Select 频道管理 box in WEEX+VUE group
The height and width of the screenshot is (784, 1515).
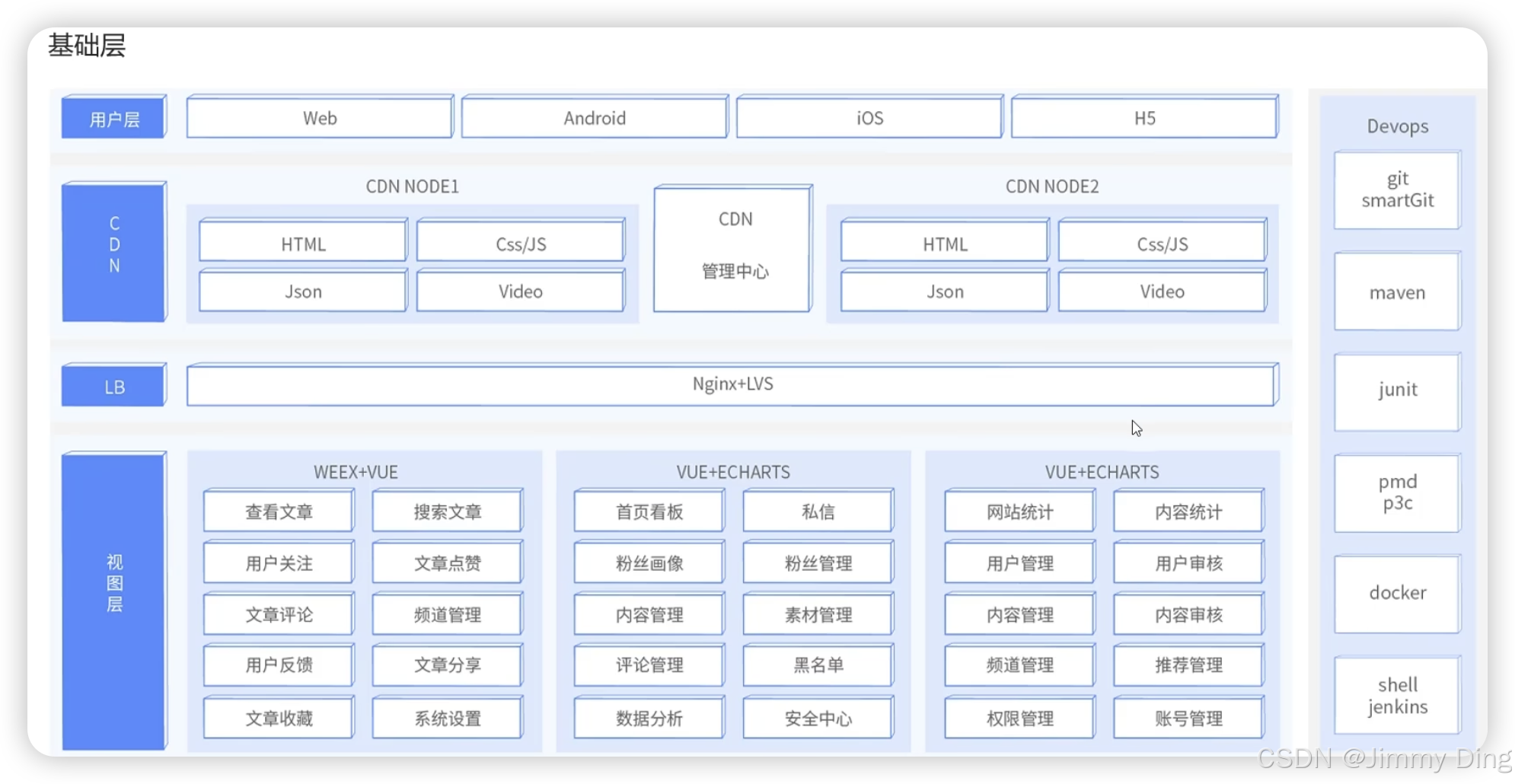pyautogui.click(x=448, y=613)
